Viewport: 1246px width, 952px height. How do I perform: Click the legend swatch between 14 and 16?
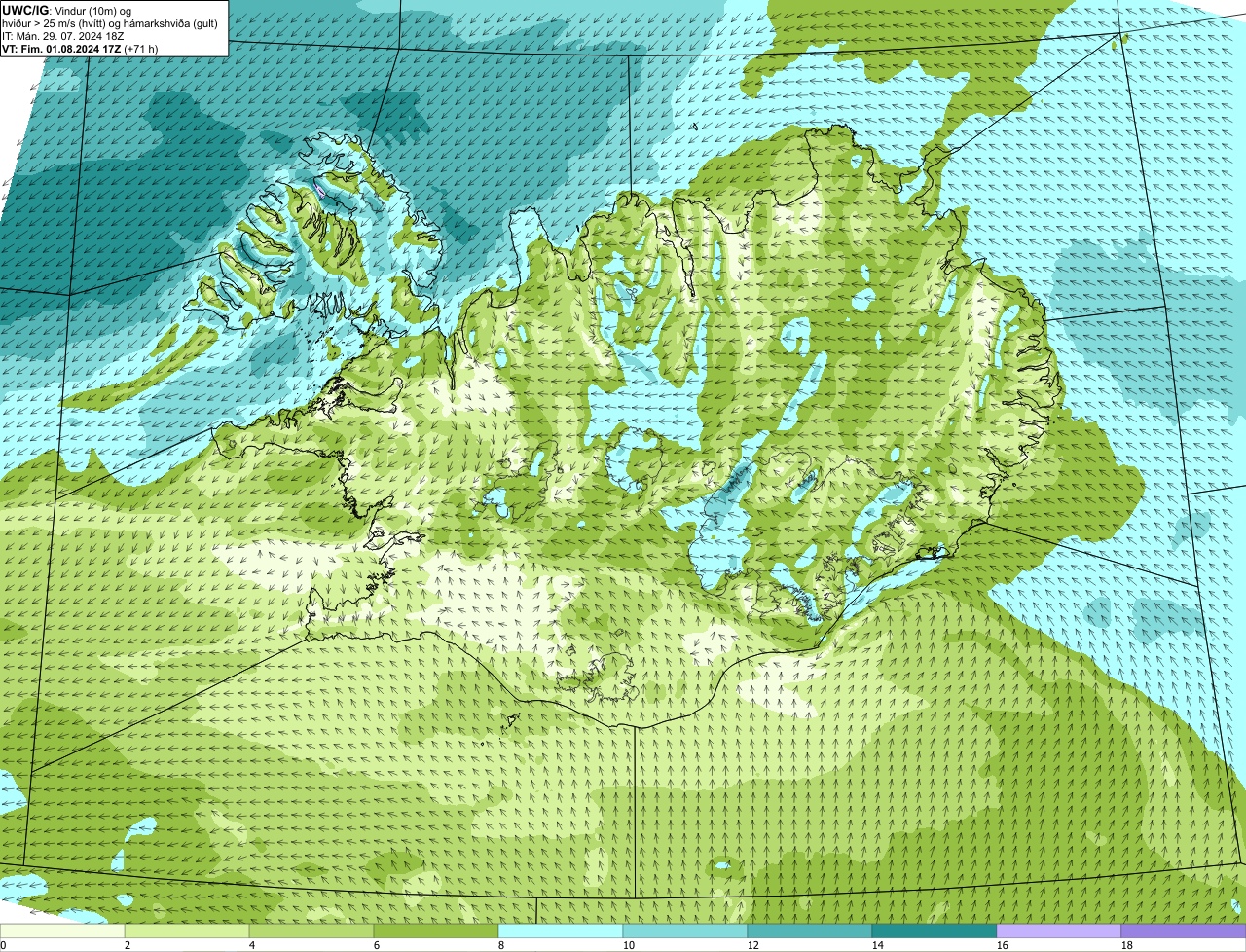934,932
